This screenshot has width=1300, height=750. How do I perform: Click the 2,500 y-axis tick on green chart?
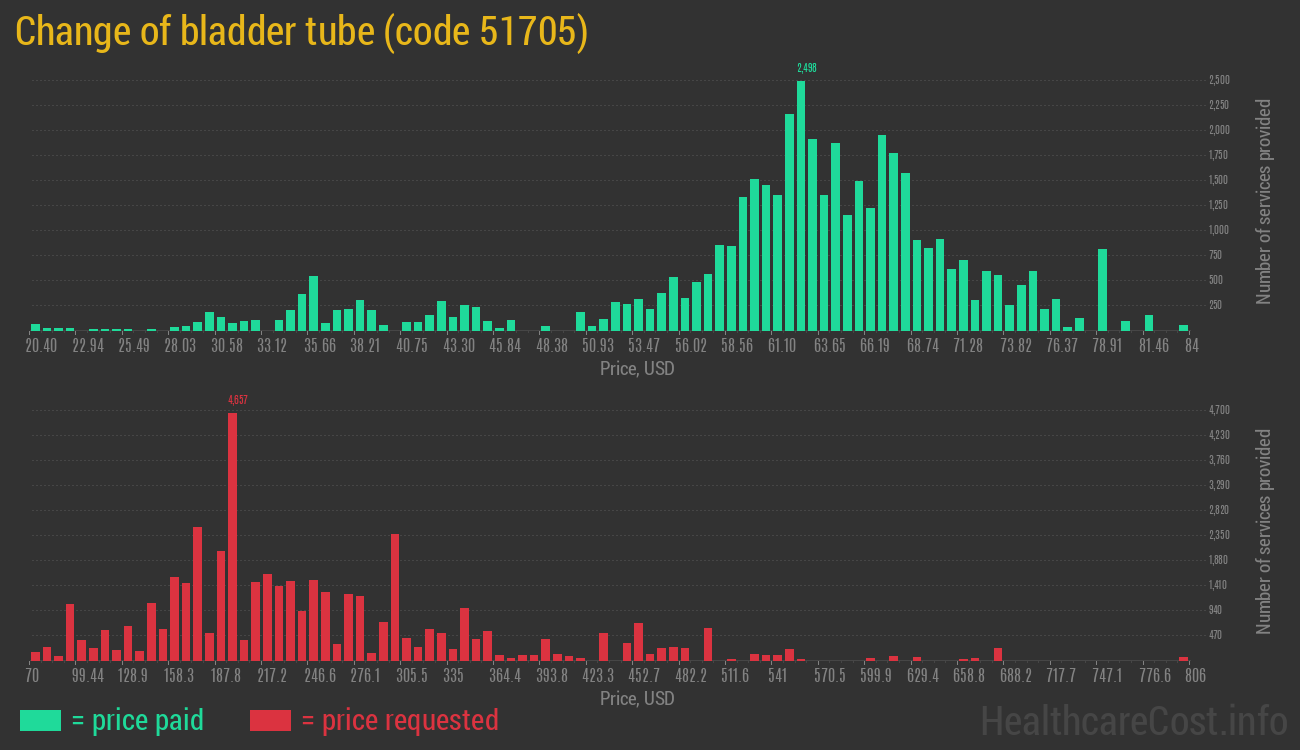click(1219, 80)
